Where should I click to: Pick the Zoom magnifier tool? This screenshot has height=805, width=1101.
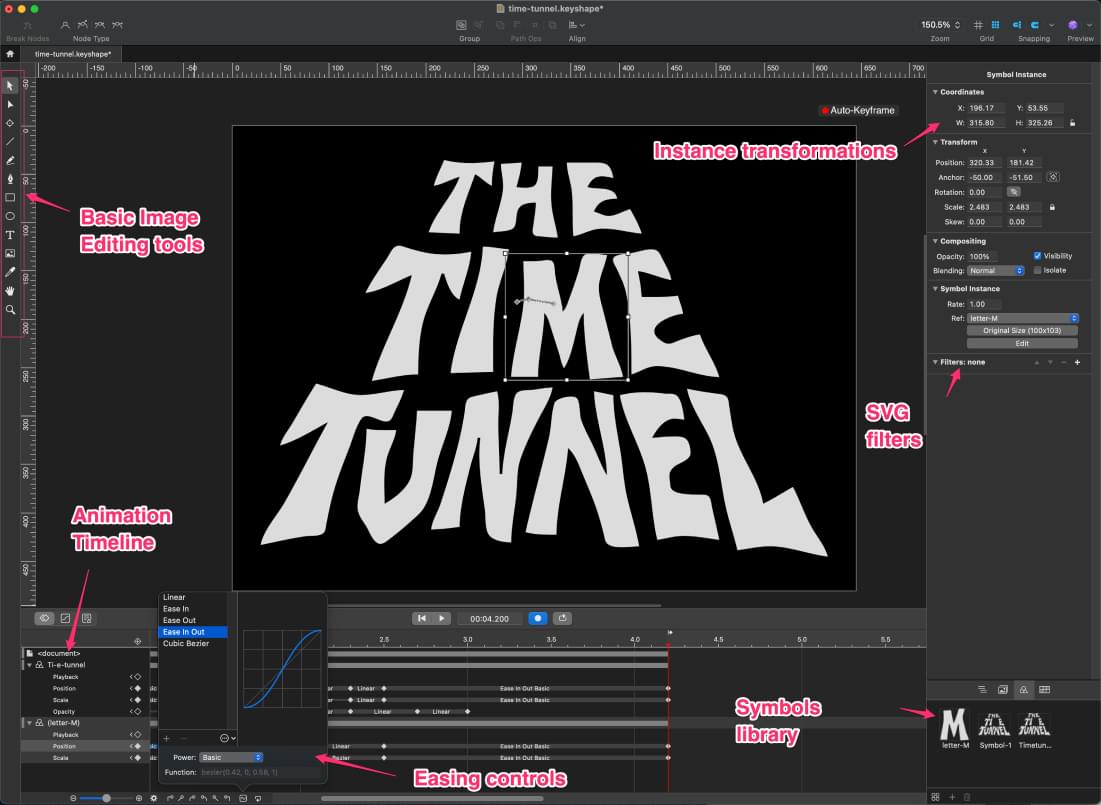pyautogui.click(x=10, y=310)
